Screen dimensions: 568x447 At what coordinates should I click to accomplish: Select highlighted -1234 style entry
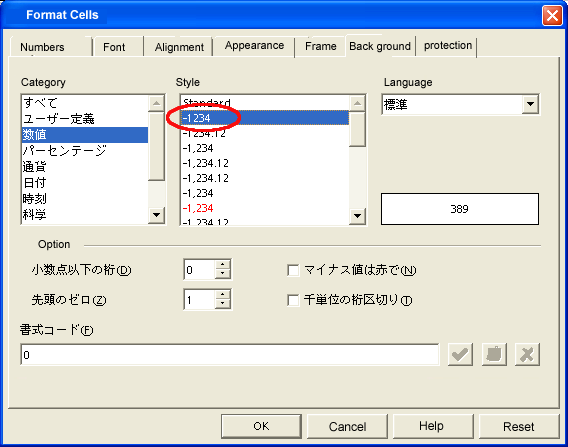coord(265,118)
